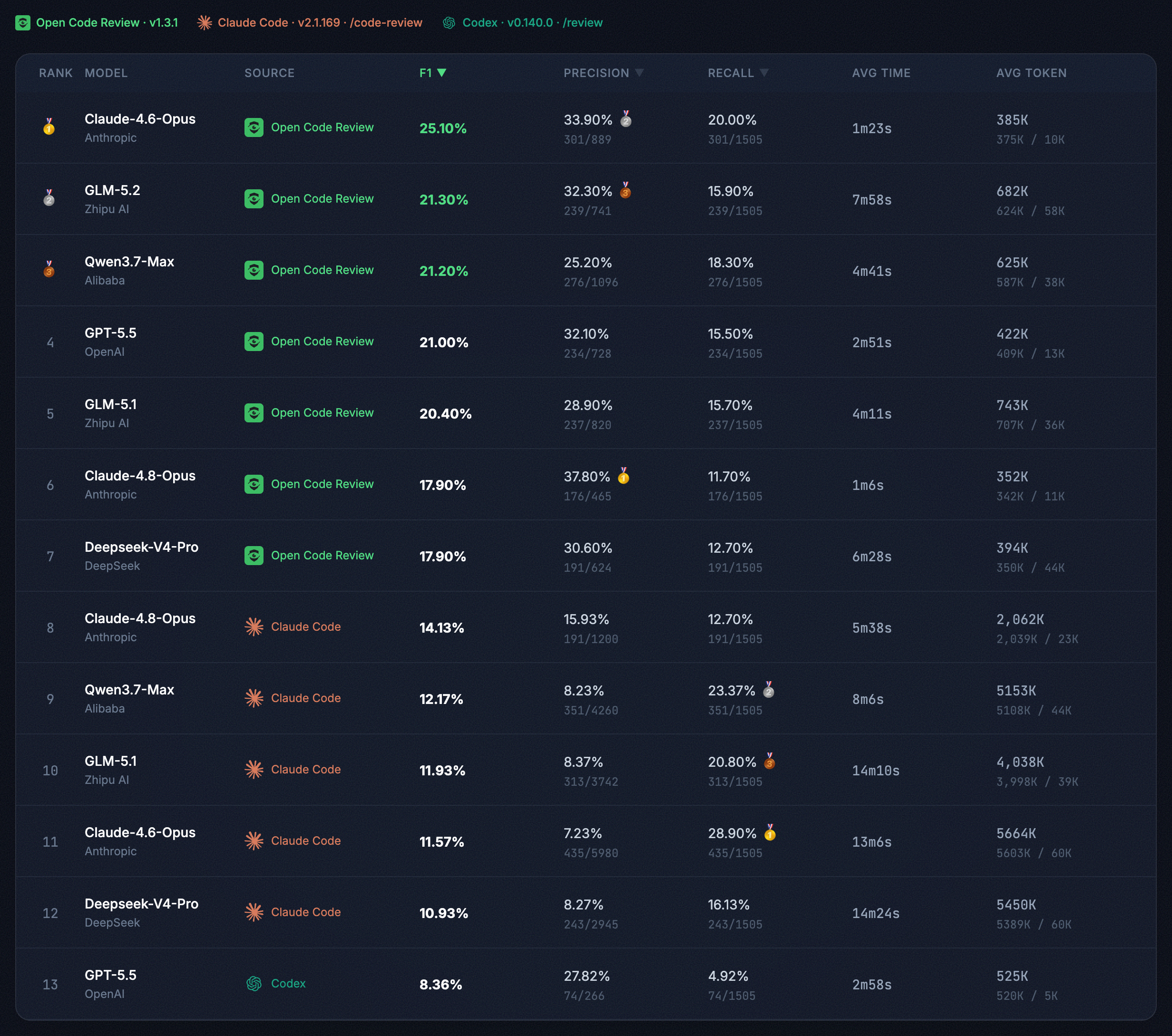Toggle the PRECISION column sort arrow

(x=639, y=73)
